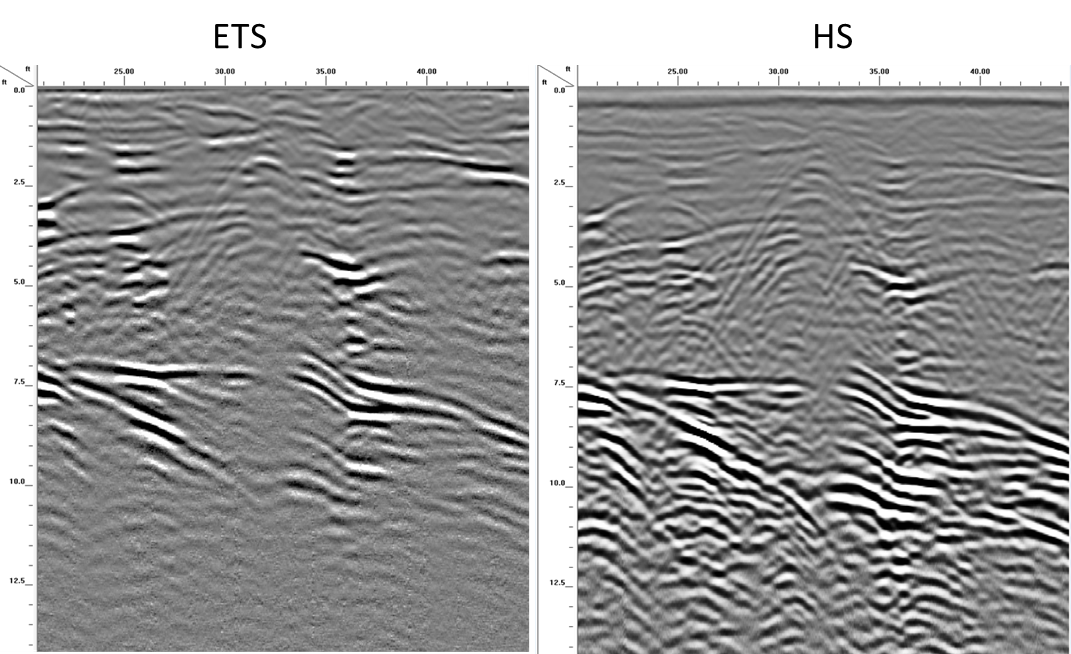Image resolution: width=1071 pixels, height=654 pixels.
Task: Click the 40.00 mark on left horizontal ruler
Action: [426, 72]
